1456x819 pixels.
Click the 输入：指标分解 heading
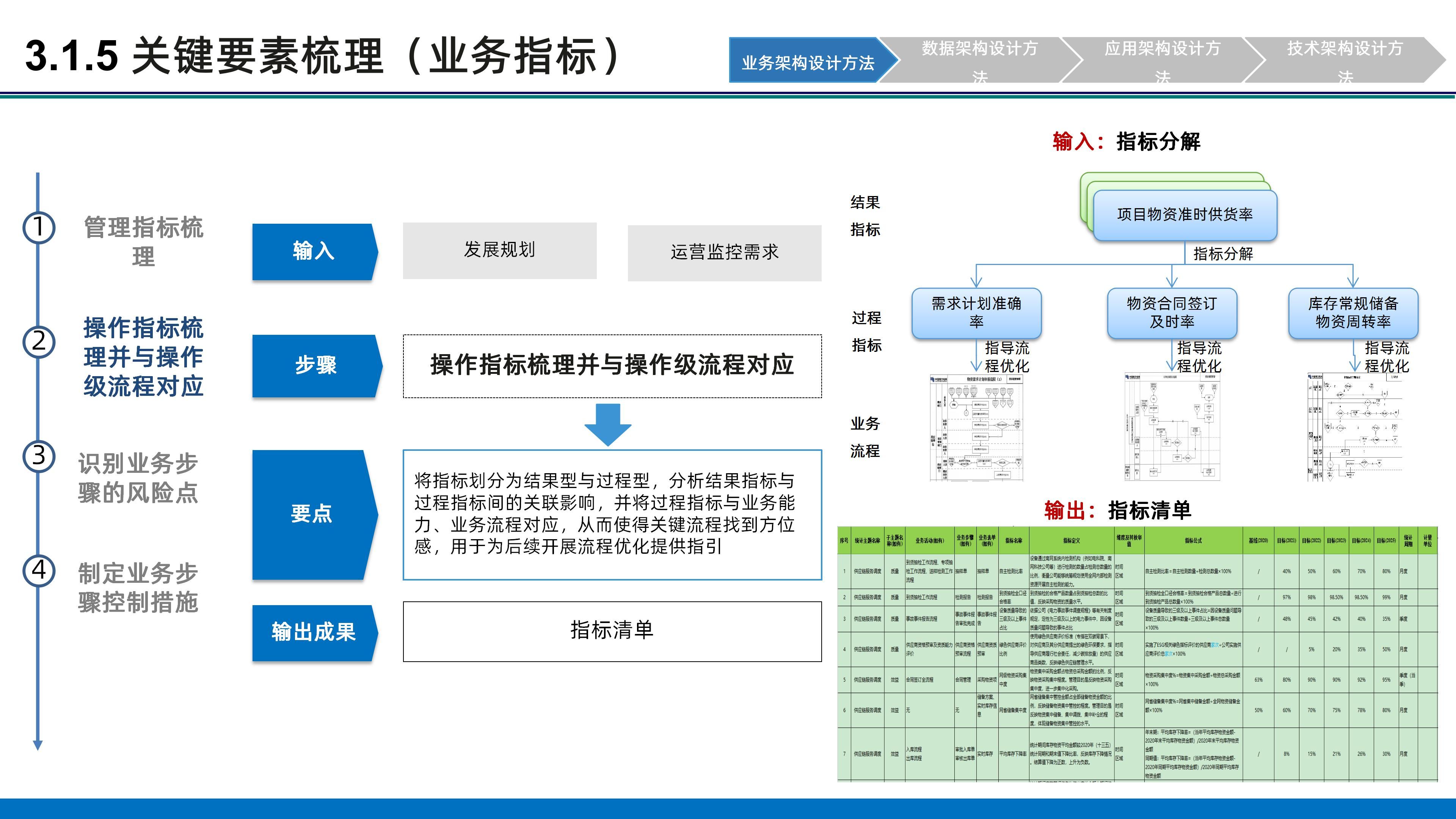point(1126,141)
